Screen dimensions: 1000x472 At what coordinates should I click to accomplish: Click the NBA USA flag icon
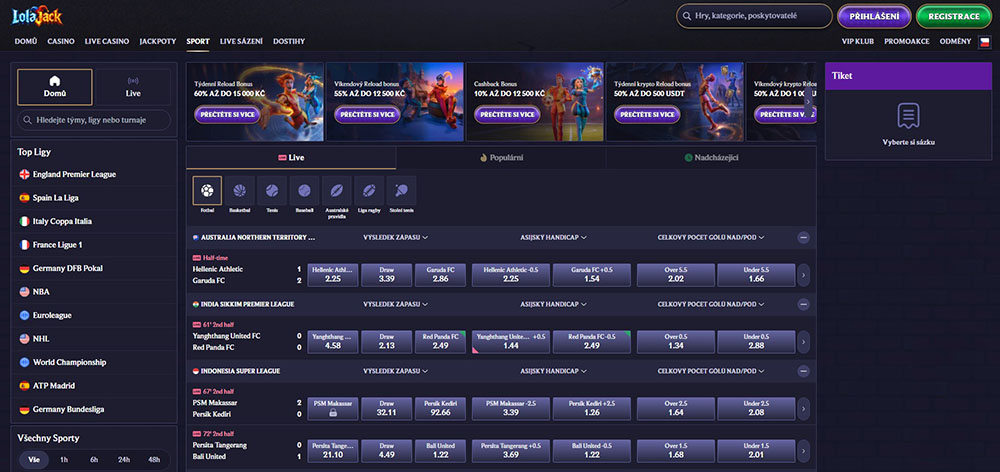[x=24, y=291]
